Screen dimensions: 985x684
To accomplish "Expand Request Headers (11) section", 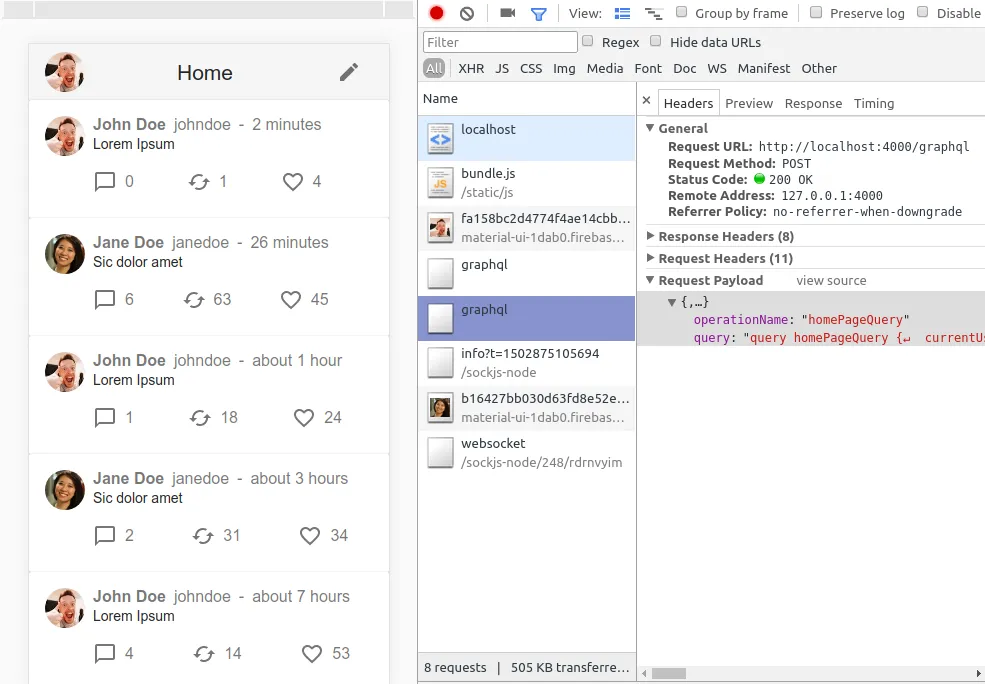I will point(651,258).
